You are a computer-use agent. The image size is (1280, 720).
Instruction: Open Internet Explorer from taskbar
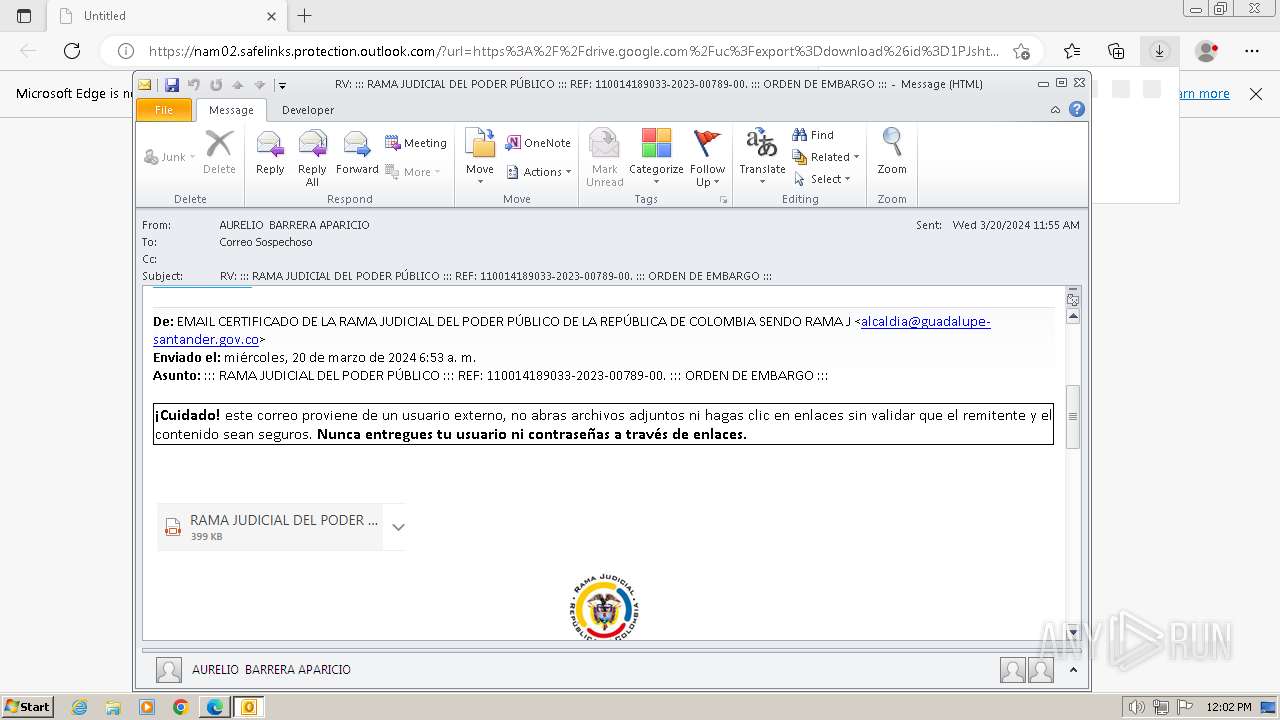(80, 707)
